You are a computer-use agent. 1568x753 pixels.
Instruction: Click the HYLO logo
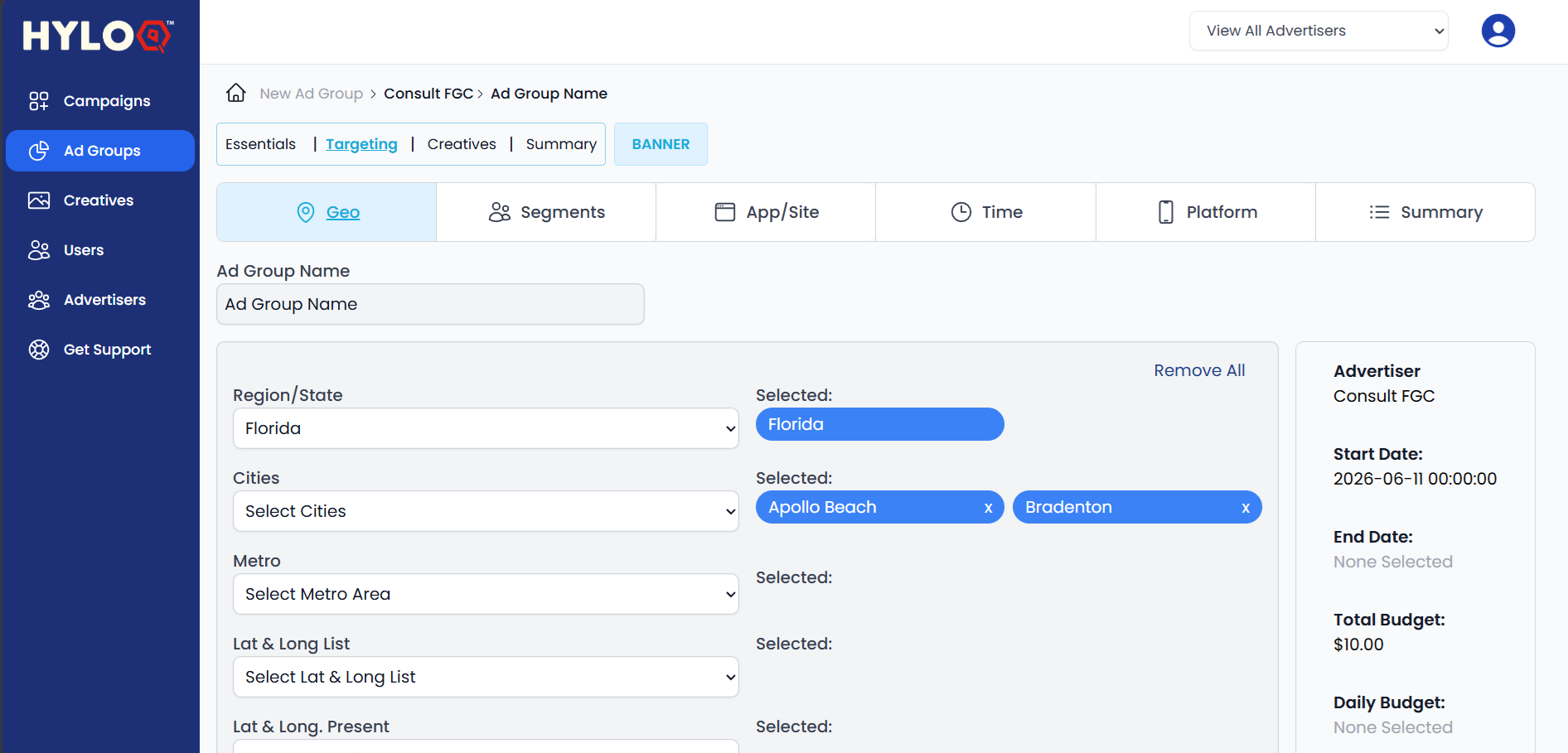point(98,36)
